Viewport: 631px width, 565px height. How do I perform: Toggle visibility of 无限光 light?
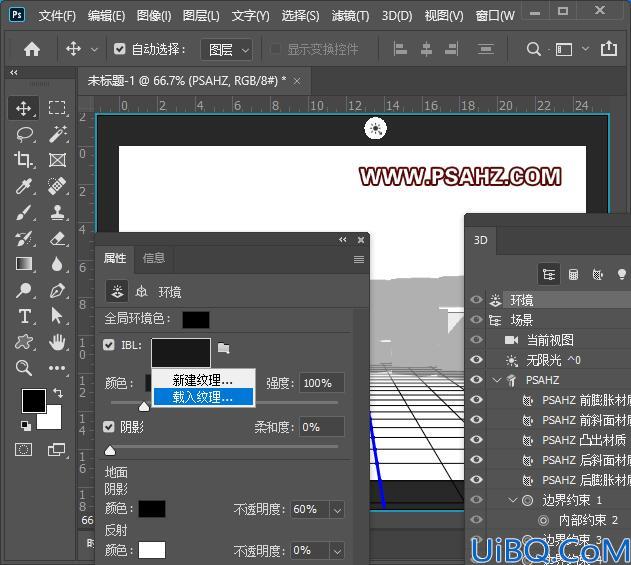[x=476, y=359]
